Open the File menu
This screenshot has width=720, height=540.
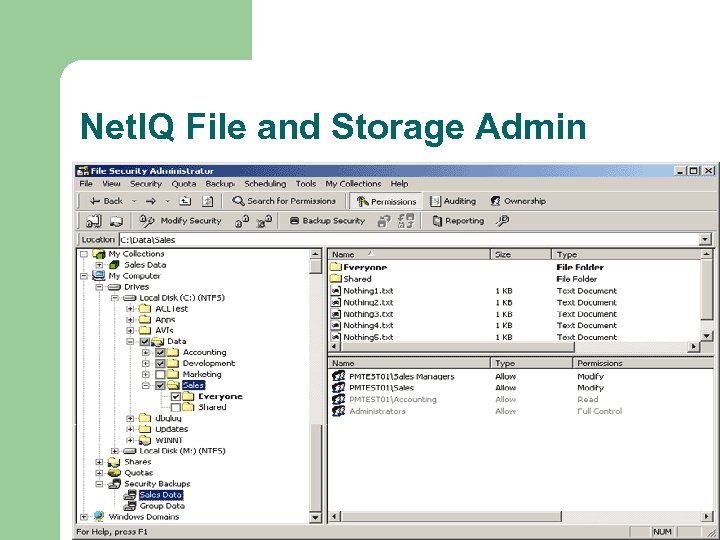click(86, 184)
